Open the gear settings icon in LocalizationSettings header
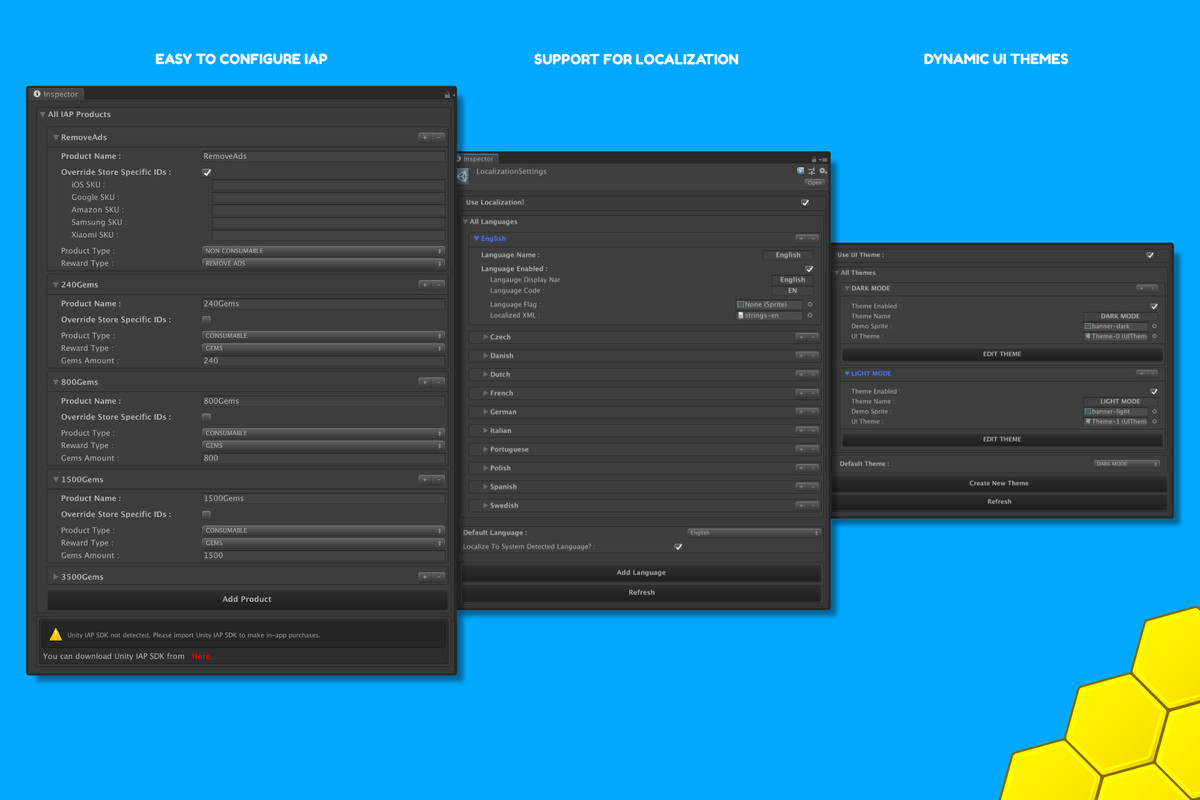 pyautogui.click(x=823, y=171)
